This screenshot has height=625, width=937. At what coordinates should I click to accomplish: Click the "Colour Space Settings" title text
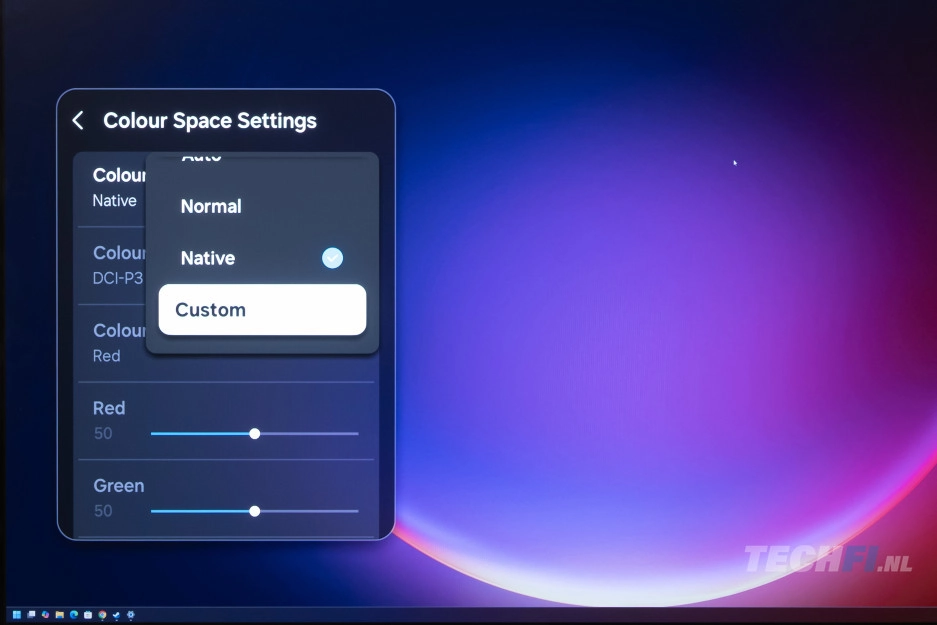tap(210, 121)
